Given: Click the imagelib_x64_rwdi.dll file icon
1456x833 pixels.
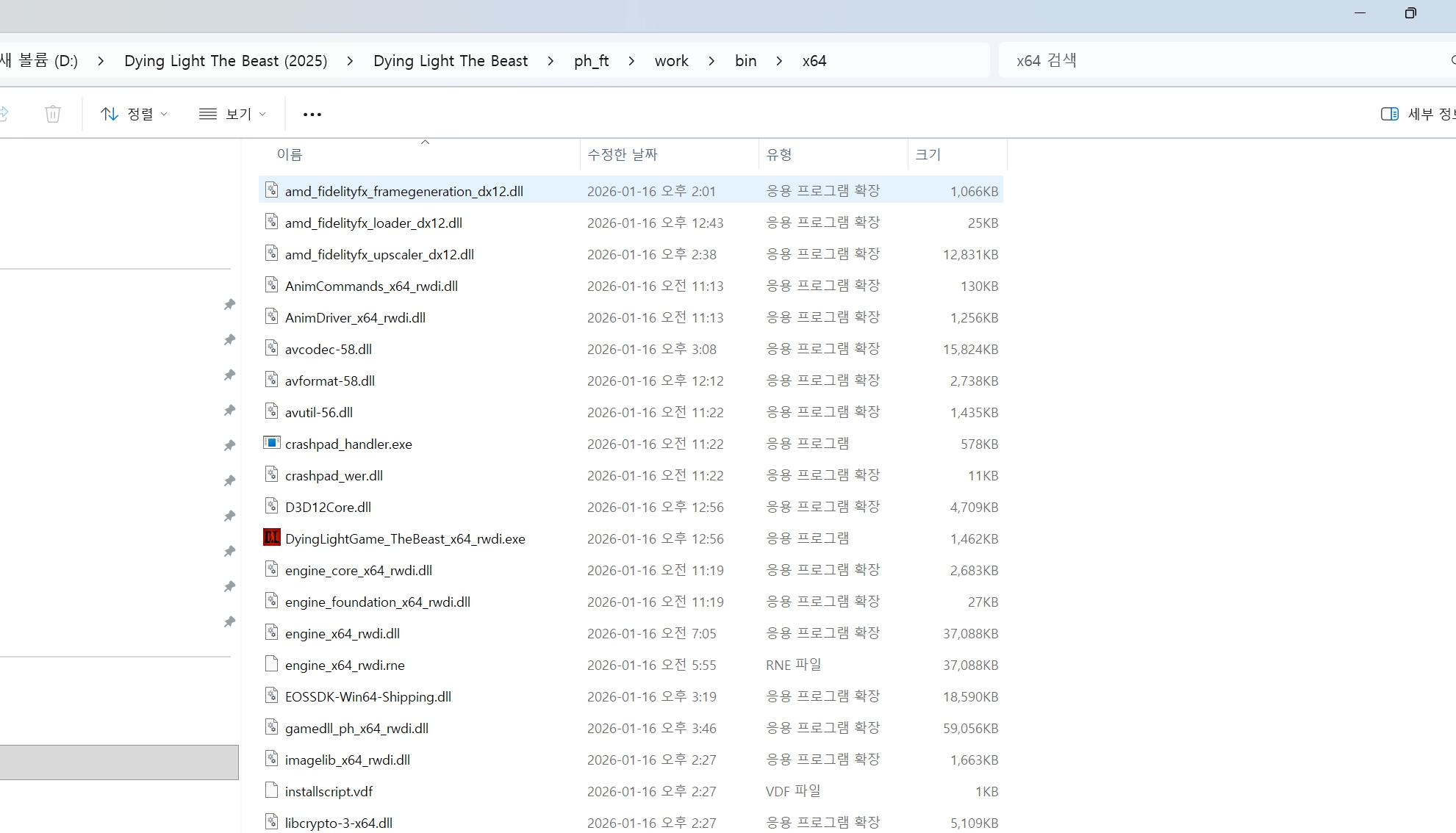Looking at the screenshot, I should tap(272, 759).
